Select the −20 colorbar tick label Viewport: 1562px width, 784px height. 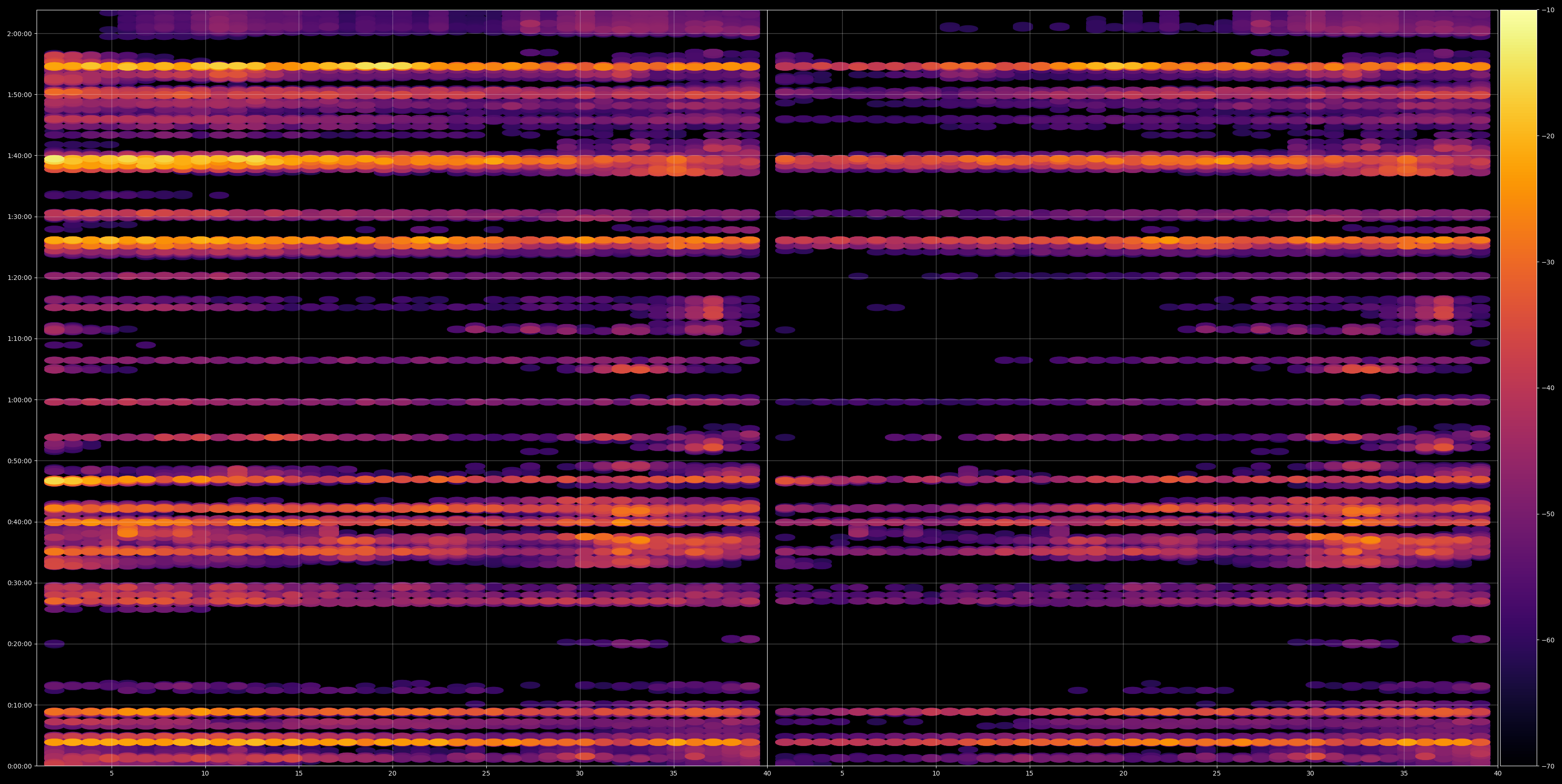click(x=1548, y=136)
